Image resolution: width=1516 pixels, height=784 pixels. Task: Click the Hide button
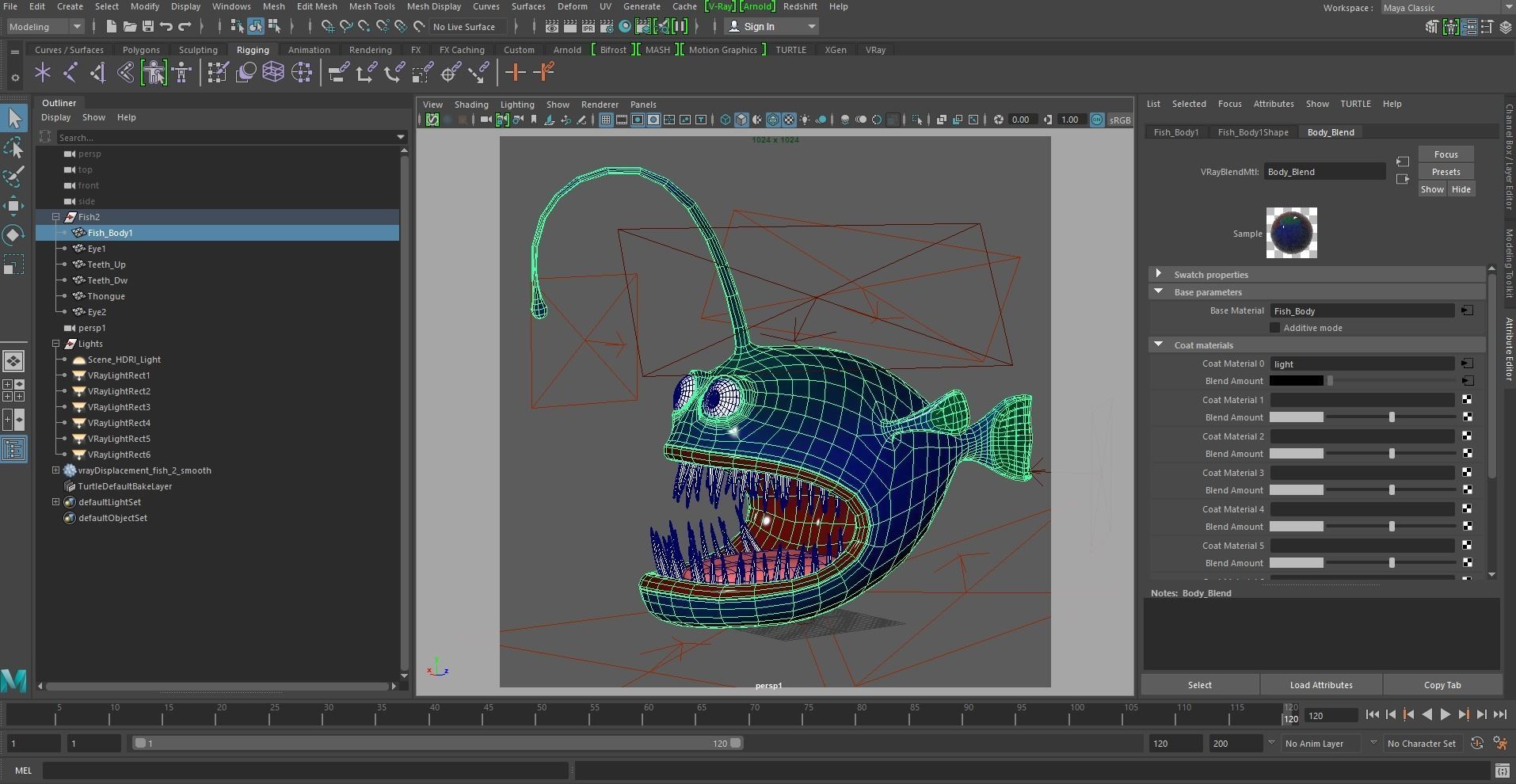click(1461, 189)
